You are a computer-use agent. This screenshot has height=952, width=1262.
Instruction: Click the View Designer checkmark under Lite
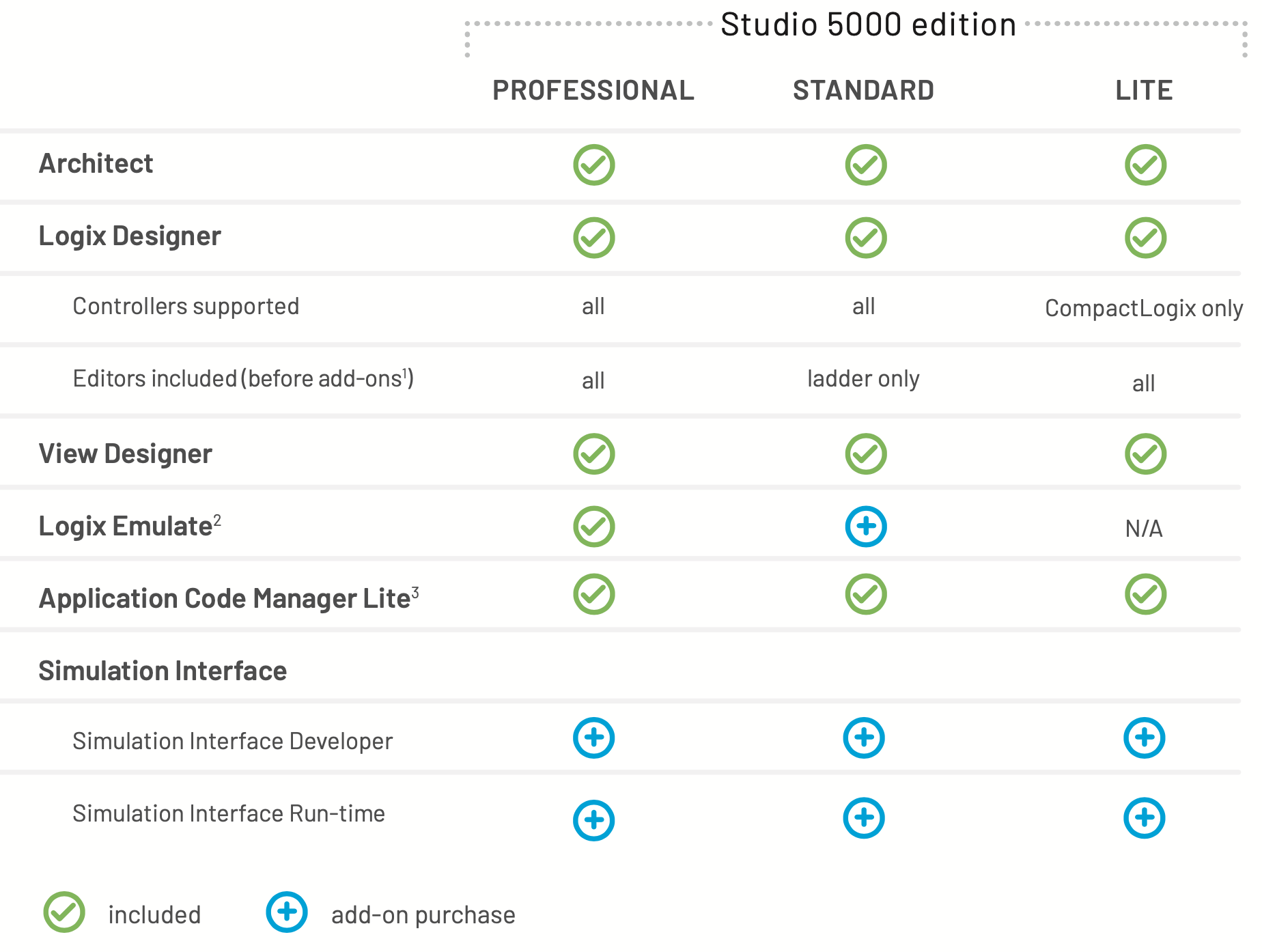click(x=1145, y=453)
